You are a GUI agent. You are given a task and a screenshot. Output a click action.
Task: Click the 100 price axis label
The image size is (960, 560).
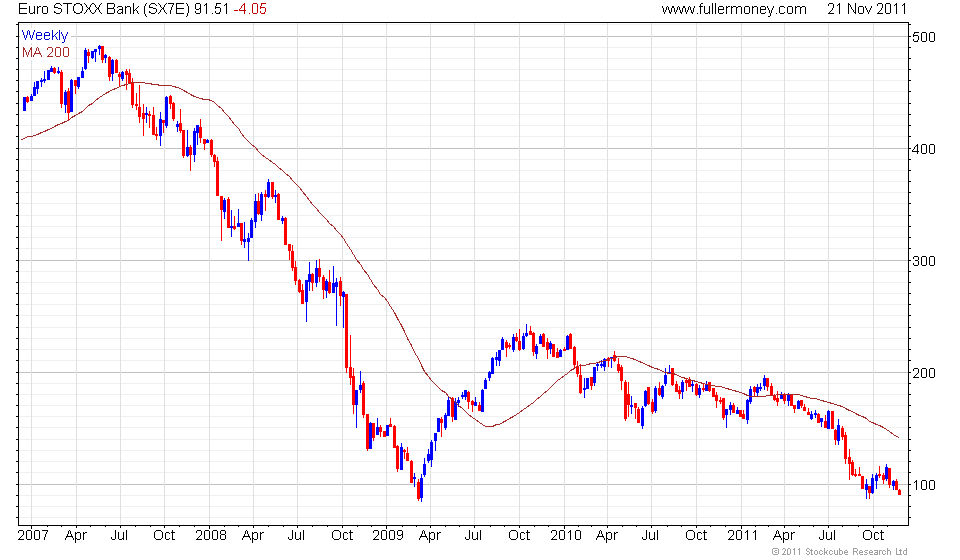(924, 485)
